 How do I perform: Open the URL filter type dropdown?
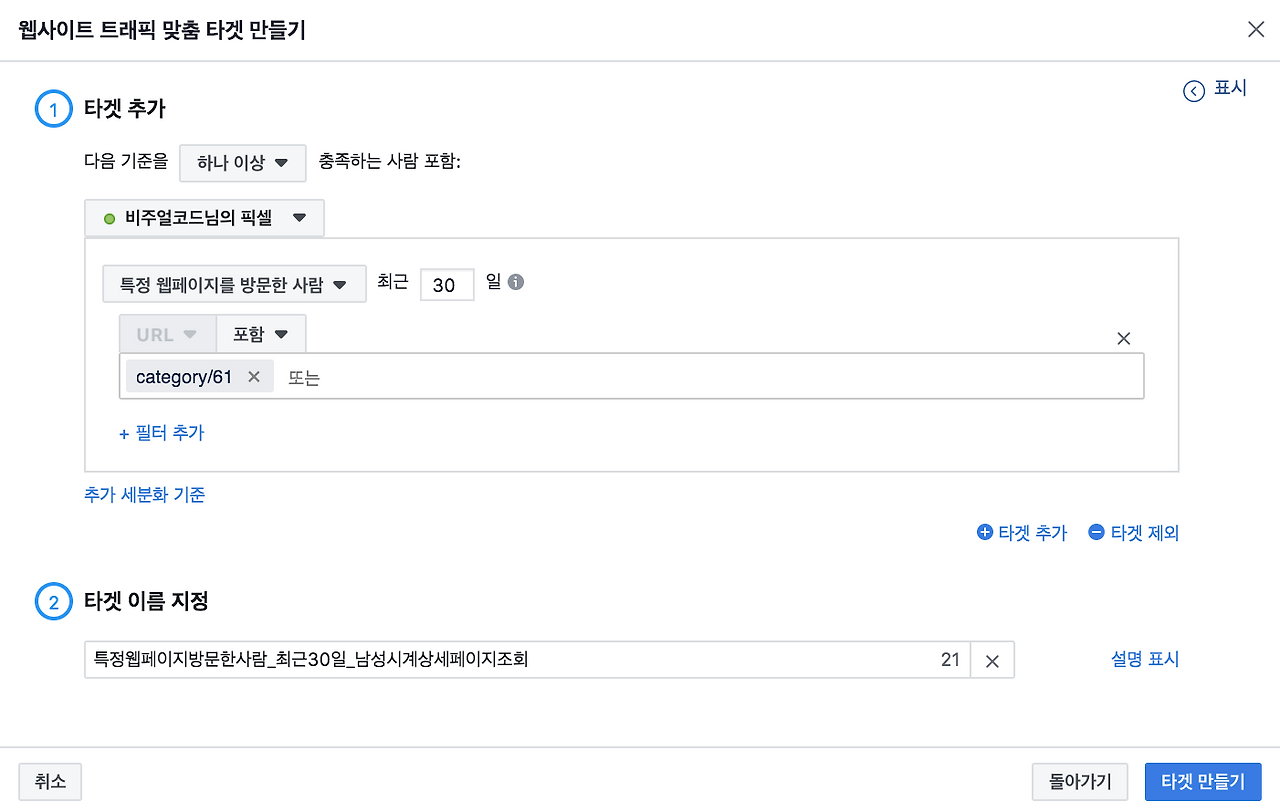[168, 334]
